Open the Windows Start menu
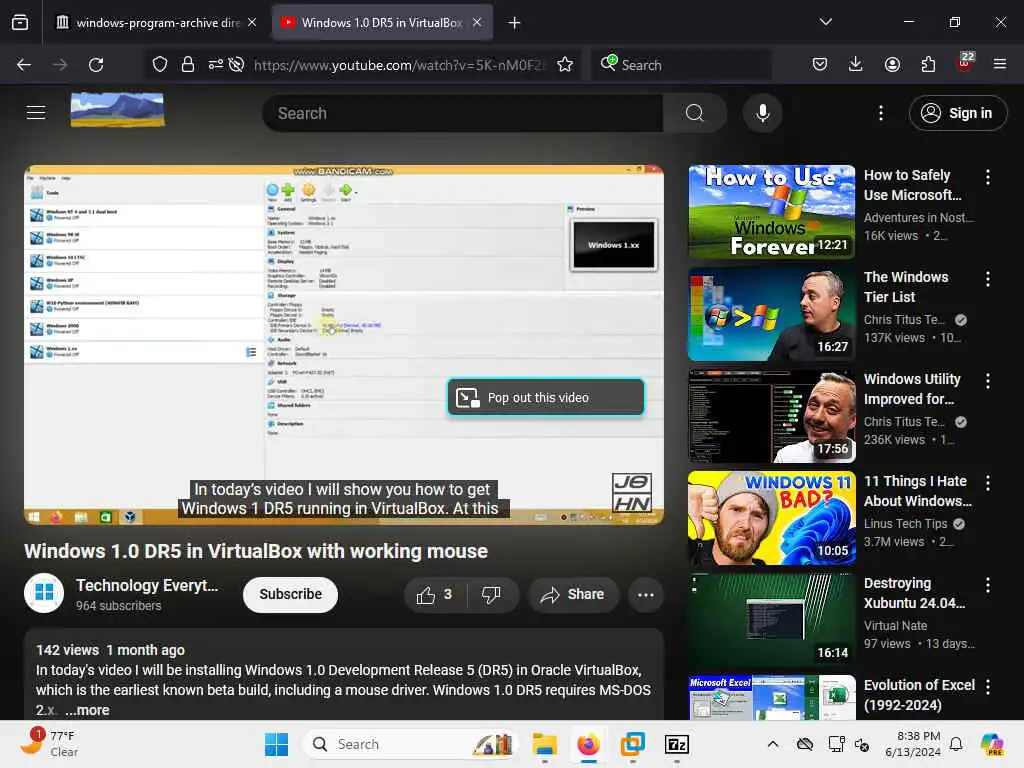Viewport: 1024px width, 768px height. tap(276, 744)
